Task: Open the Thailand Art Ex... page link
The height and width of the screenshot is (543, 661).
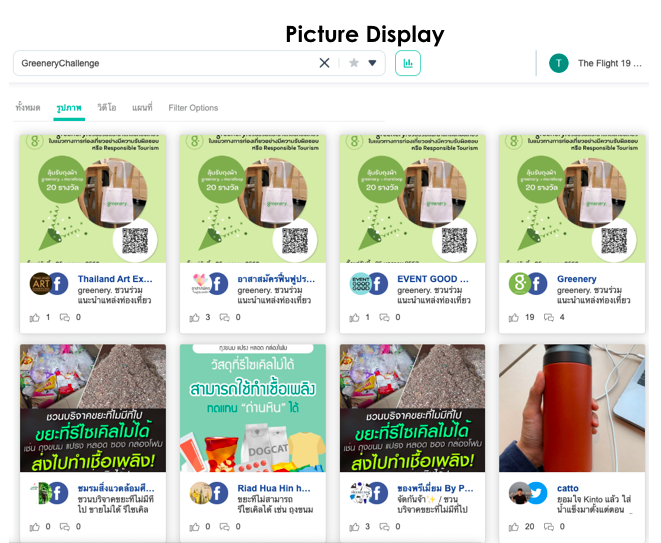Action: point(115,279)
